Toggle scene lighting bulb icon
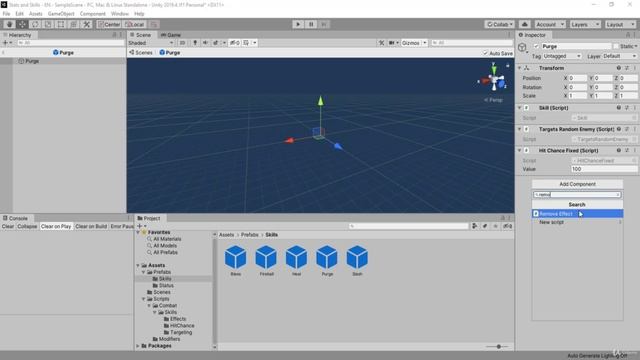 click(195, 42)
